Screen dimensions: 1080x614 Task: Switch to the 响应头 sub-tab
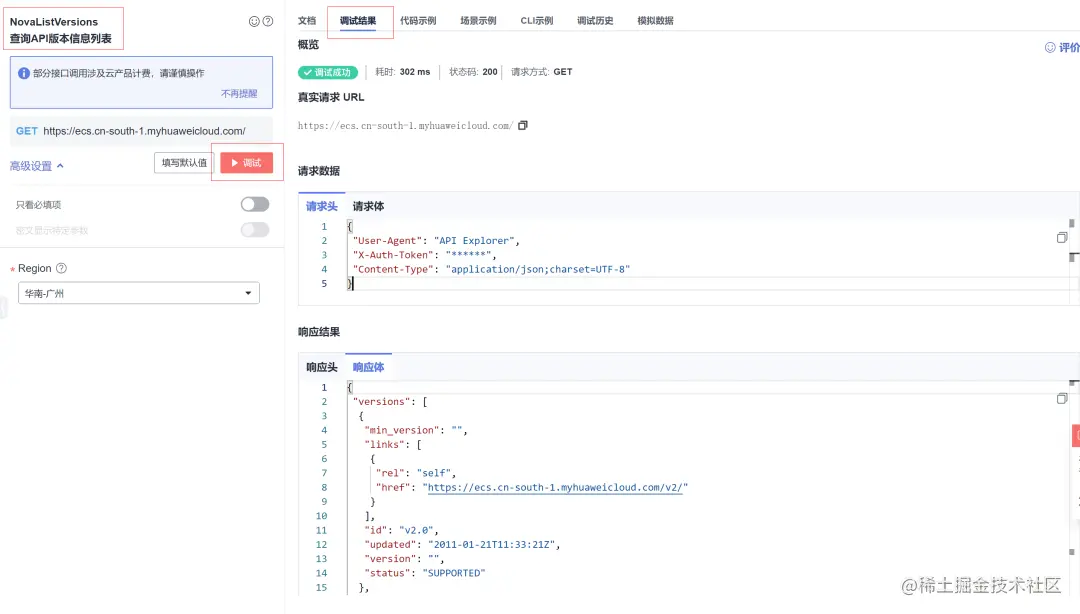pos(322,367)
